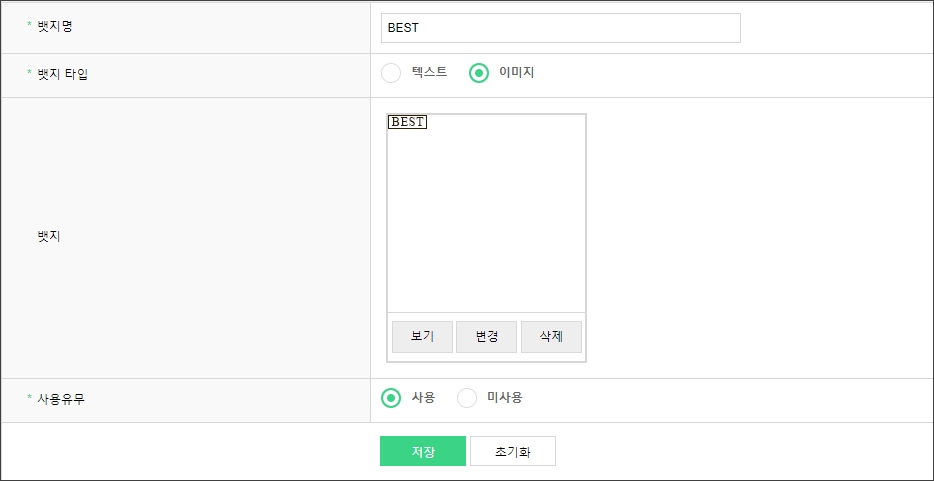Click the 초기화 reset button
The image size is (934, 481).
click(x=512, y=452)
